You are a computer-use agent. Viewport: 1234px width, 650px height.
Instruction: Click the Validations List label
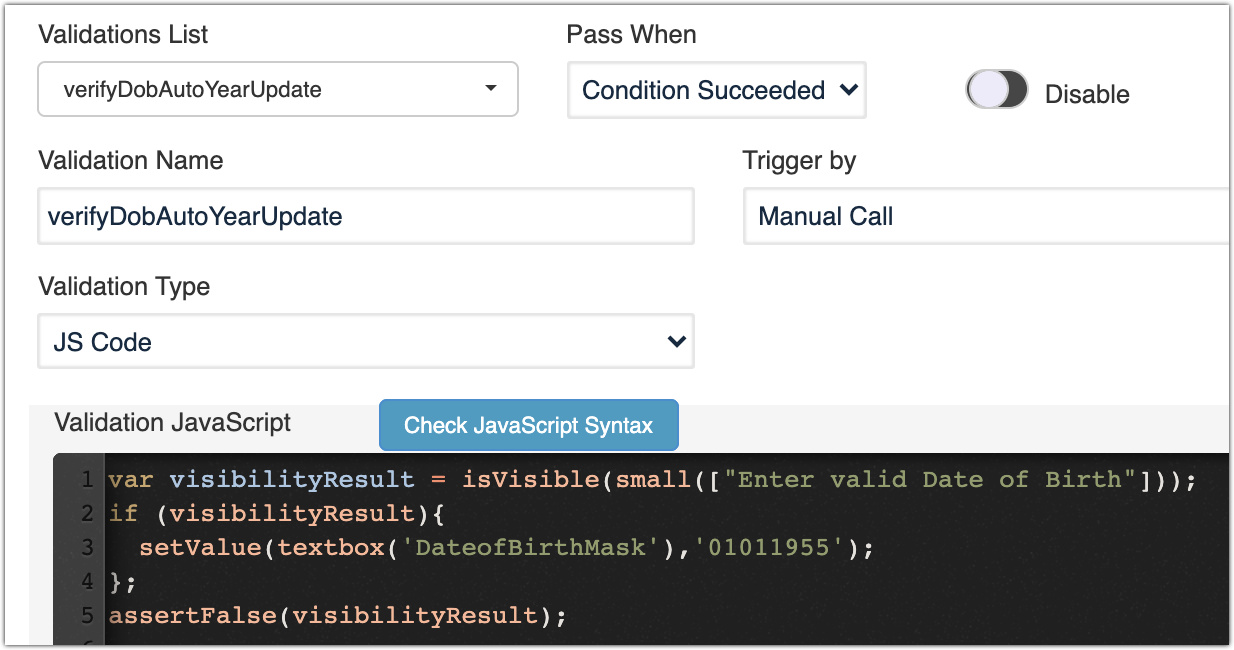click(122, 34)
